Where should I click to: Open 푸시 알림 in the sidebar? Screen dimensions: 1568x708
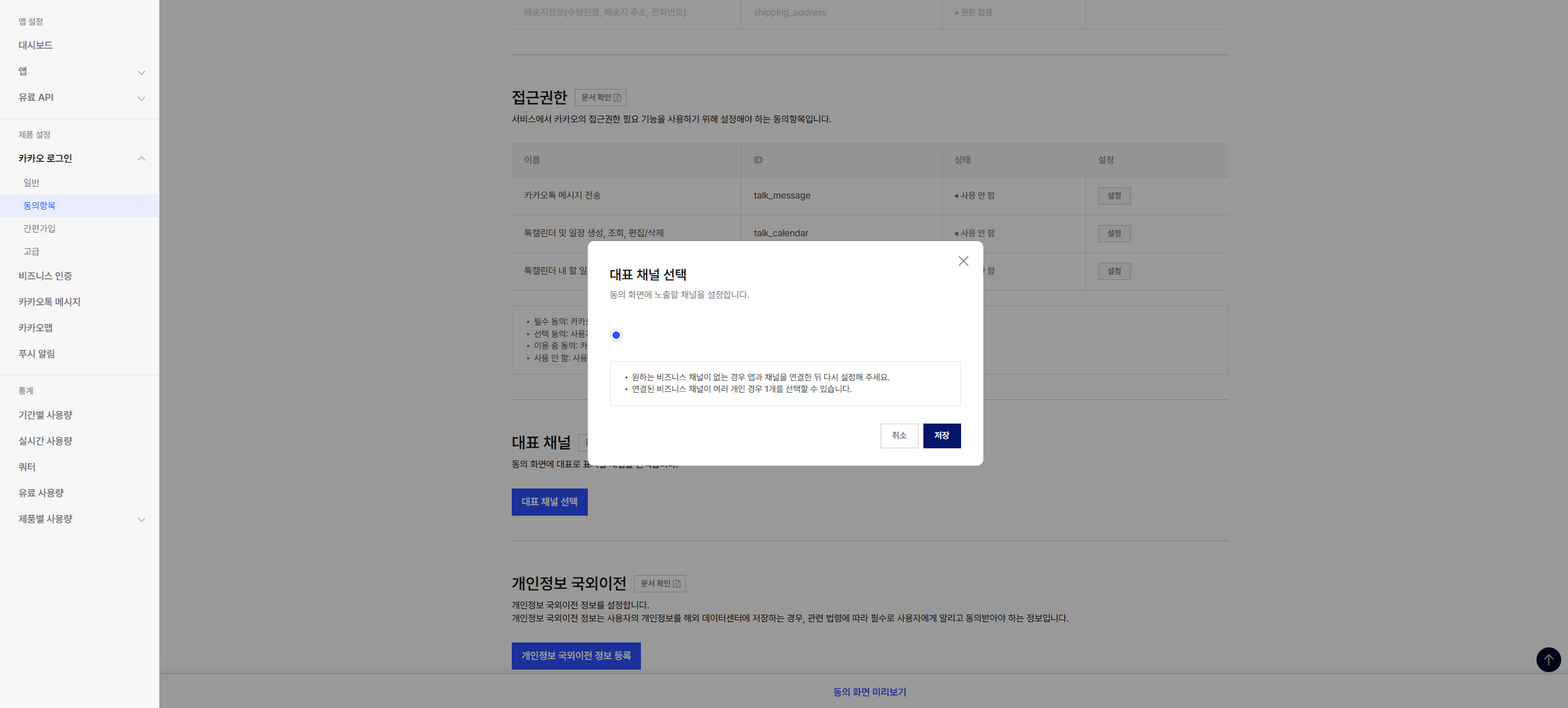pos(37,354)
